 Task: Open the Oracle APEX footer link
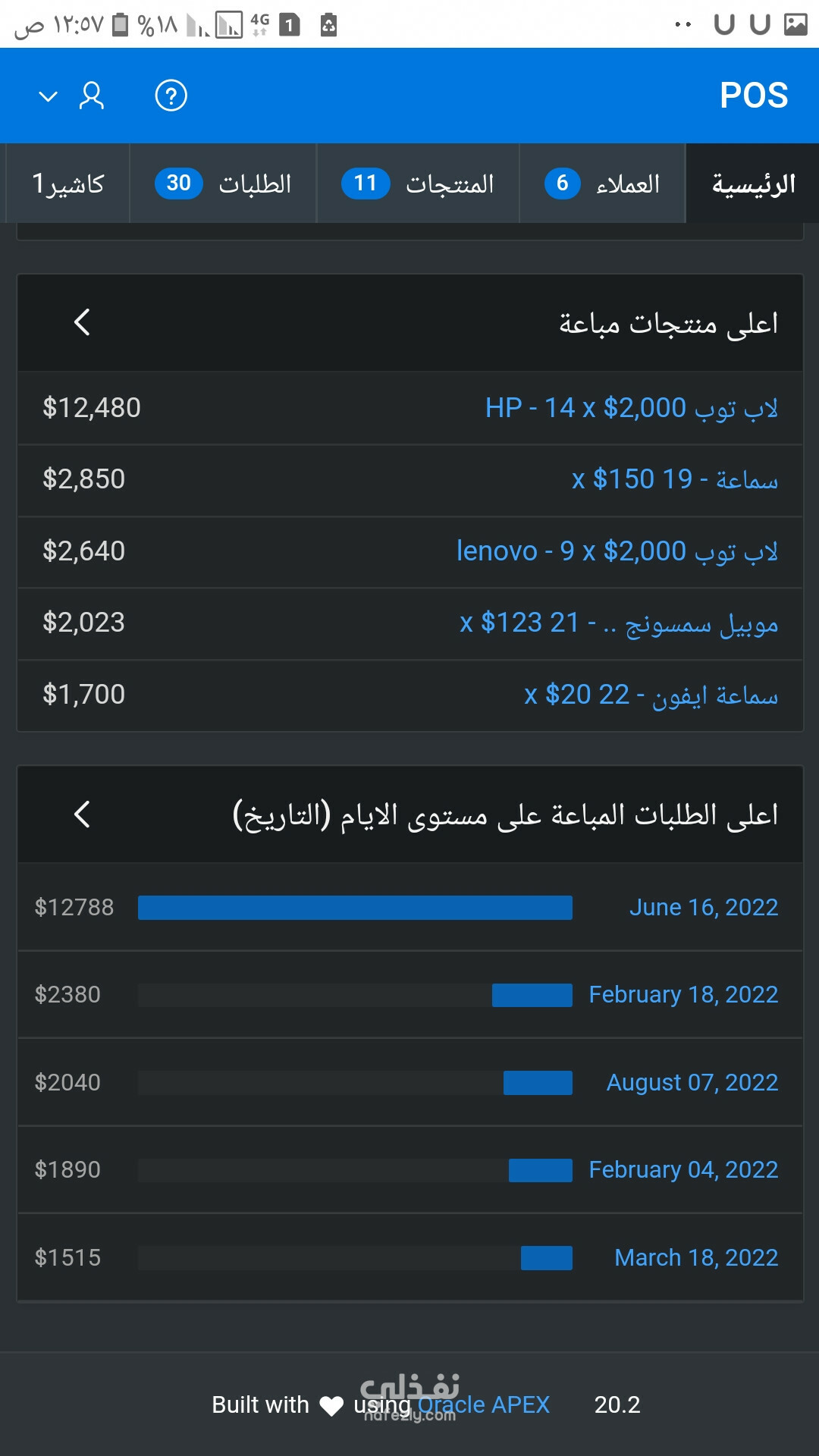tap(484, 1404)
